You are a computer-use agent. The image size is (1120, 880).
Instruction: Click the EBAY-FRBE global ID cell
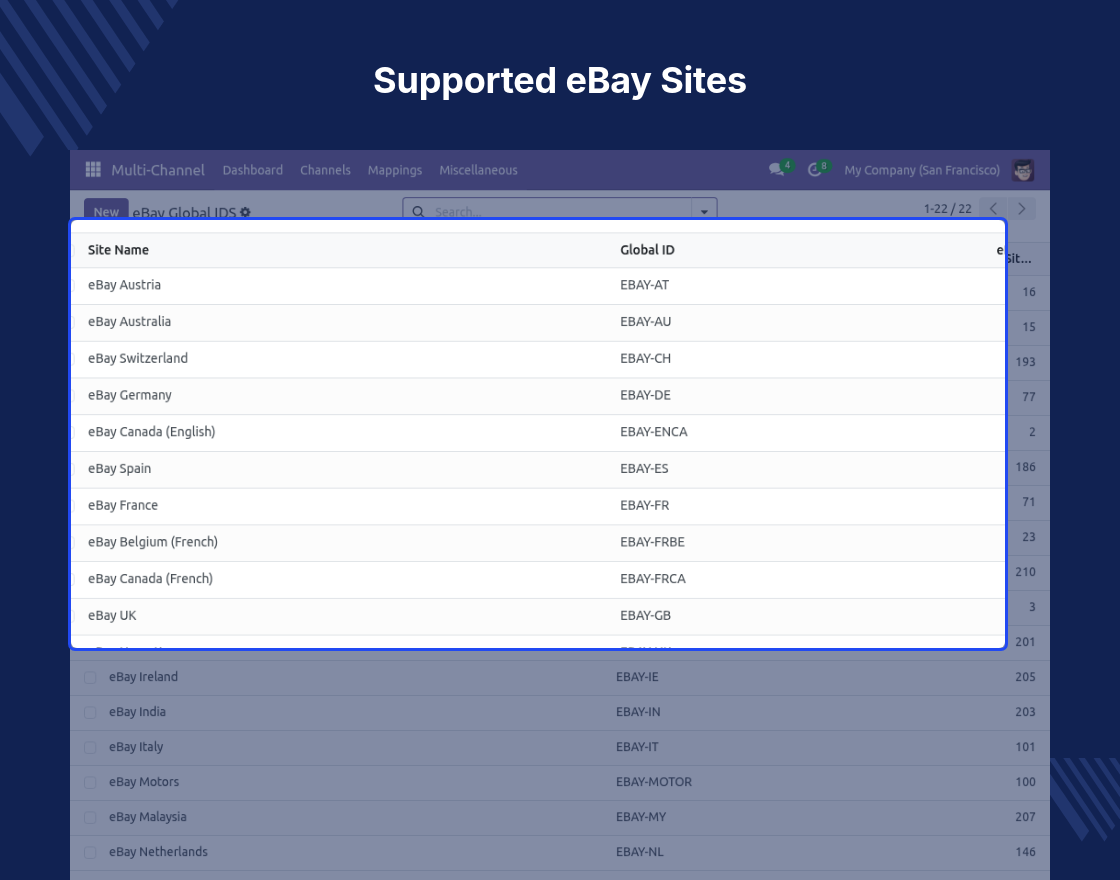pyautogui.click(x=652, y=542)
